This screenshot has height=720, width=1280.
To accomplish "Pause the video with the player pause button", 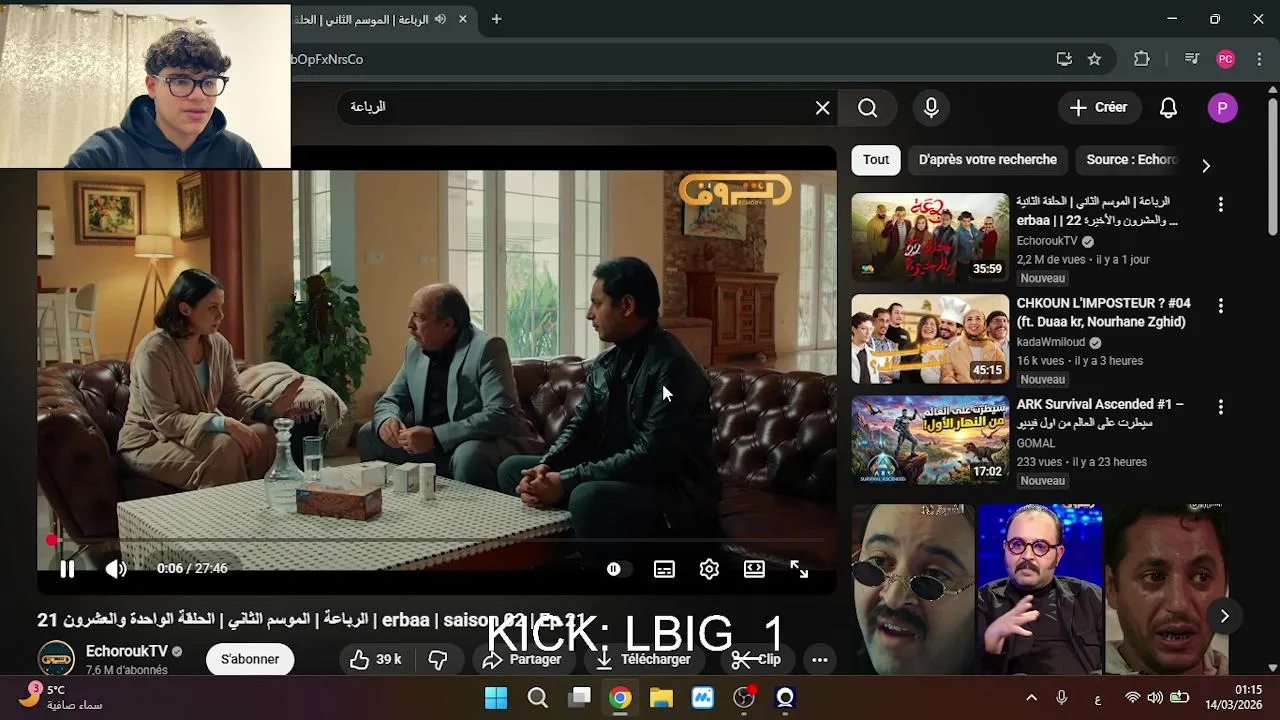I will [x=67, y=569].
